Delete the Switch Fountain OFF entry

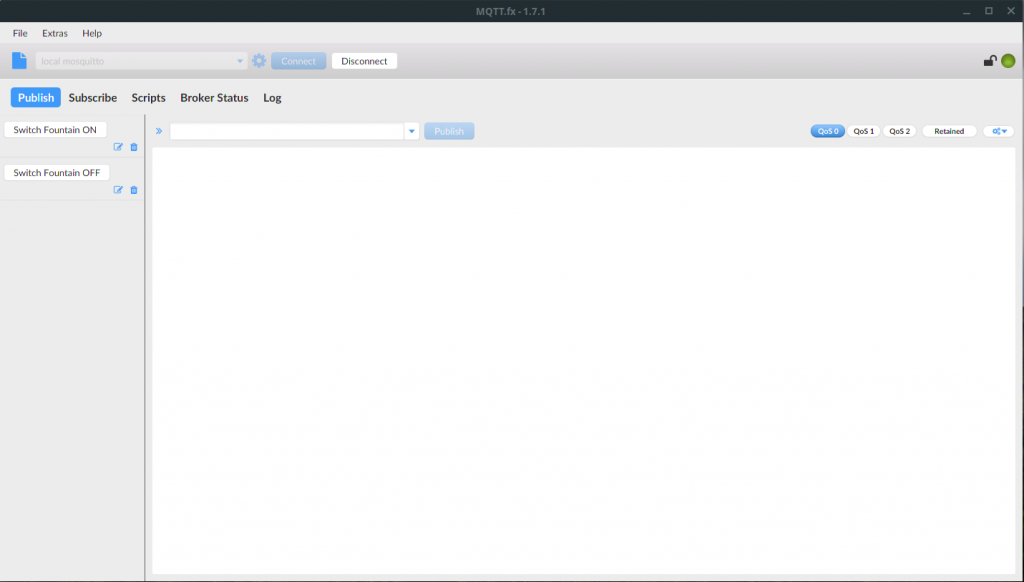(134, 190)
